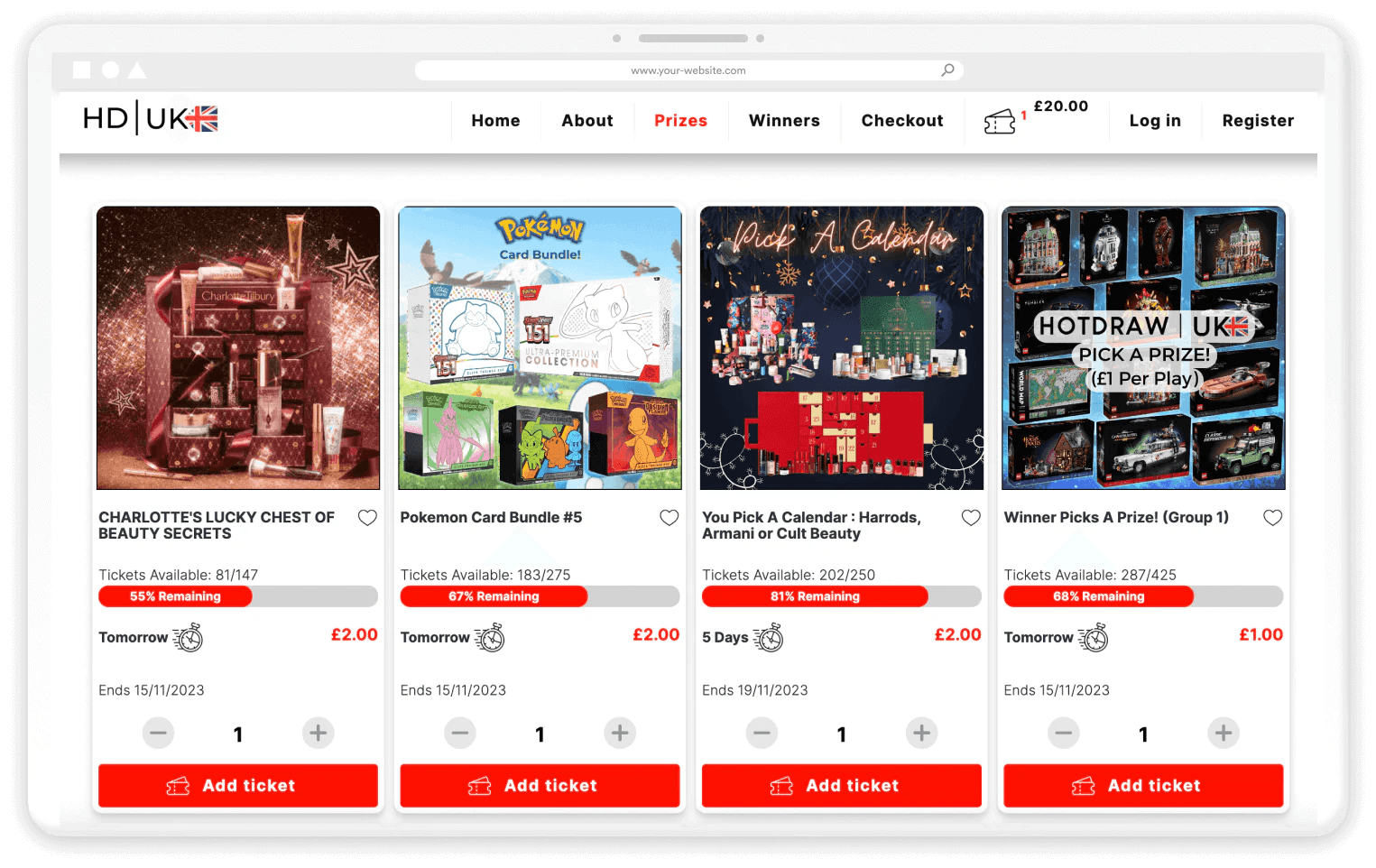The height and width of the screenshot is (868, 1376).
Task: Increase ticket quantity for Charlotte's Lucky Chest
Action: point(318,733)
